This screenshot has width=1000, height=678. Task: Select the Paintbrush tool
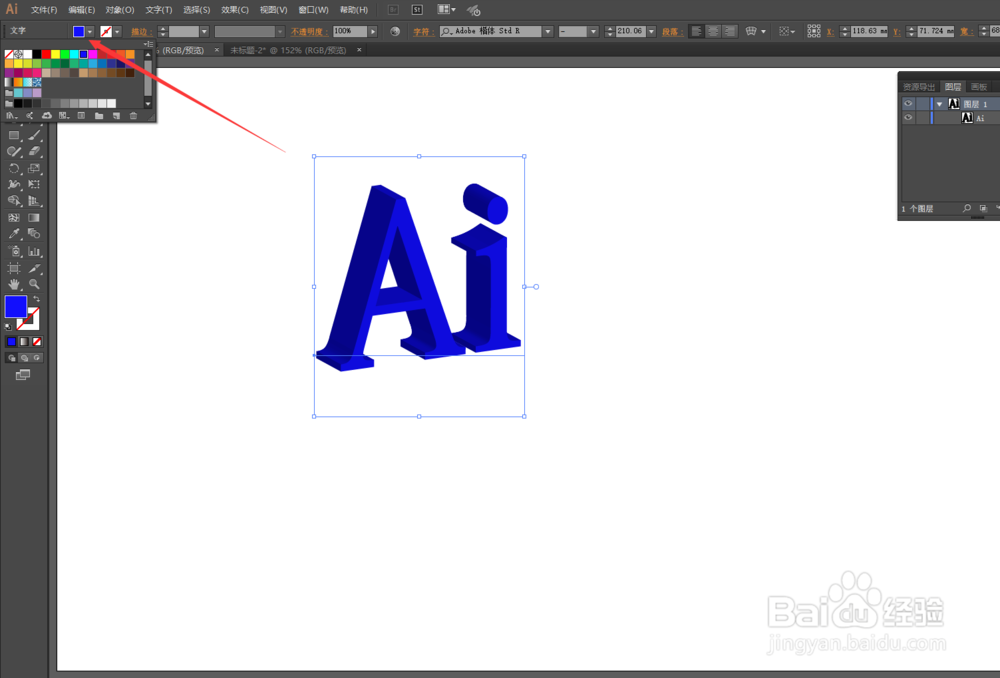click(x=34, y=135)
